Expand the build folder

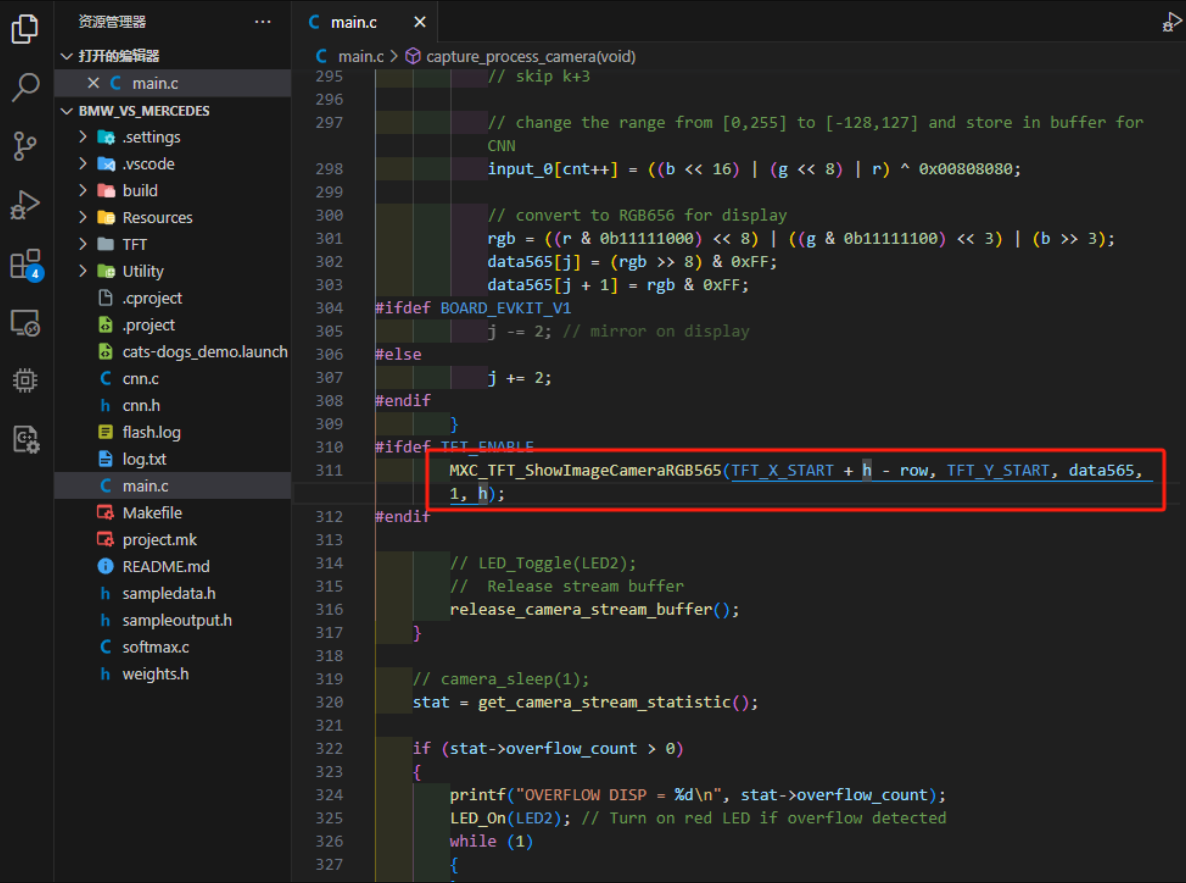[83, 191]
